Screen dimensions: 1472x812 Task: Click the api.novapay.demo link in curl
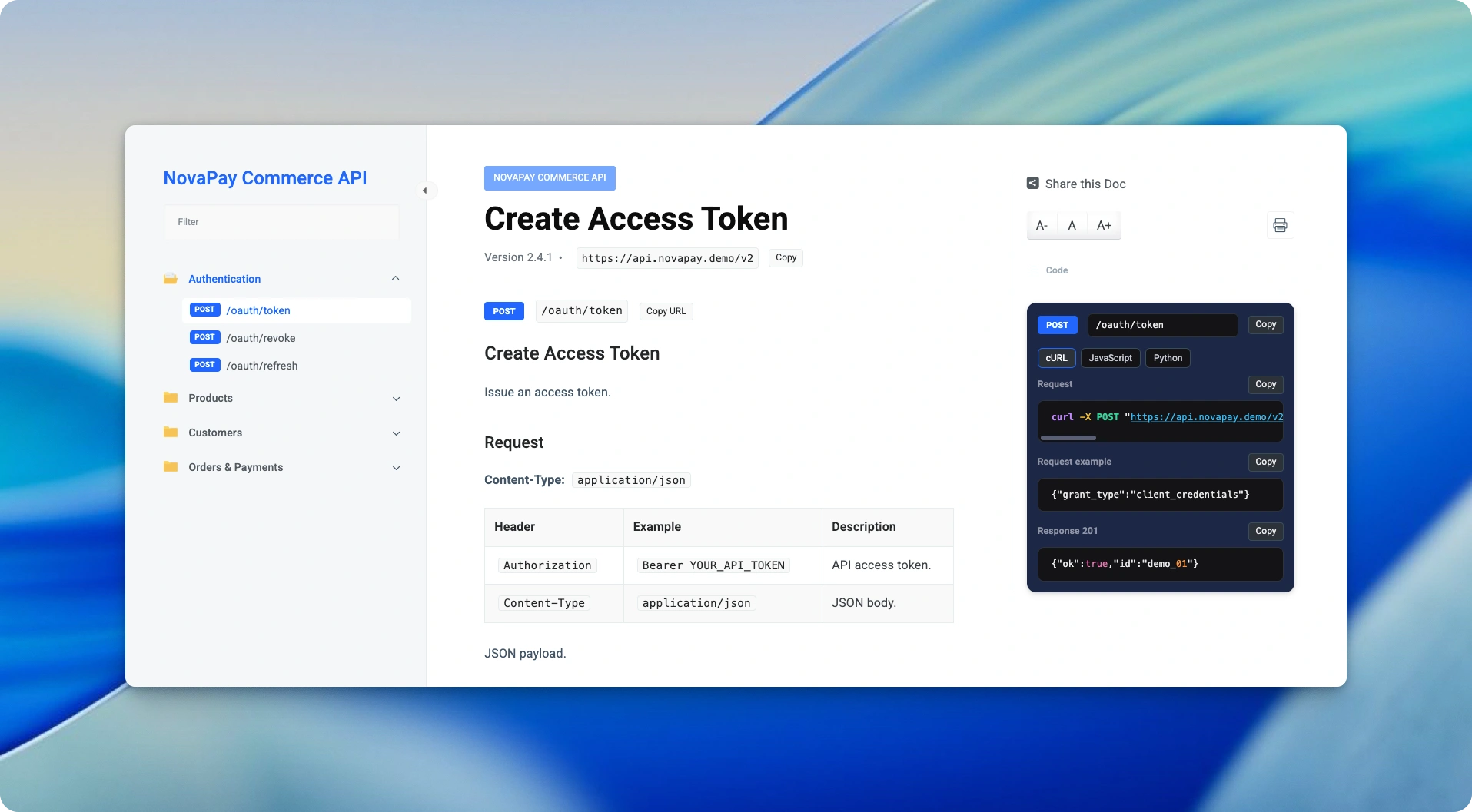point(1207,417)
